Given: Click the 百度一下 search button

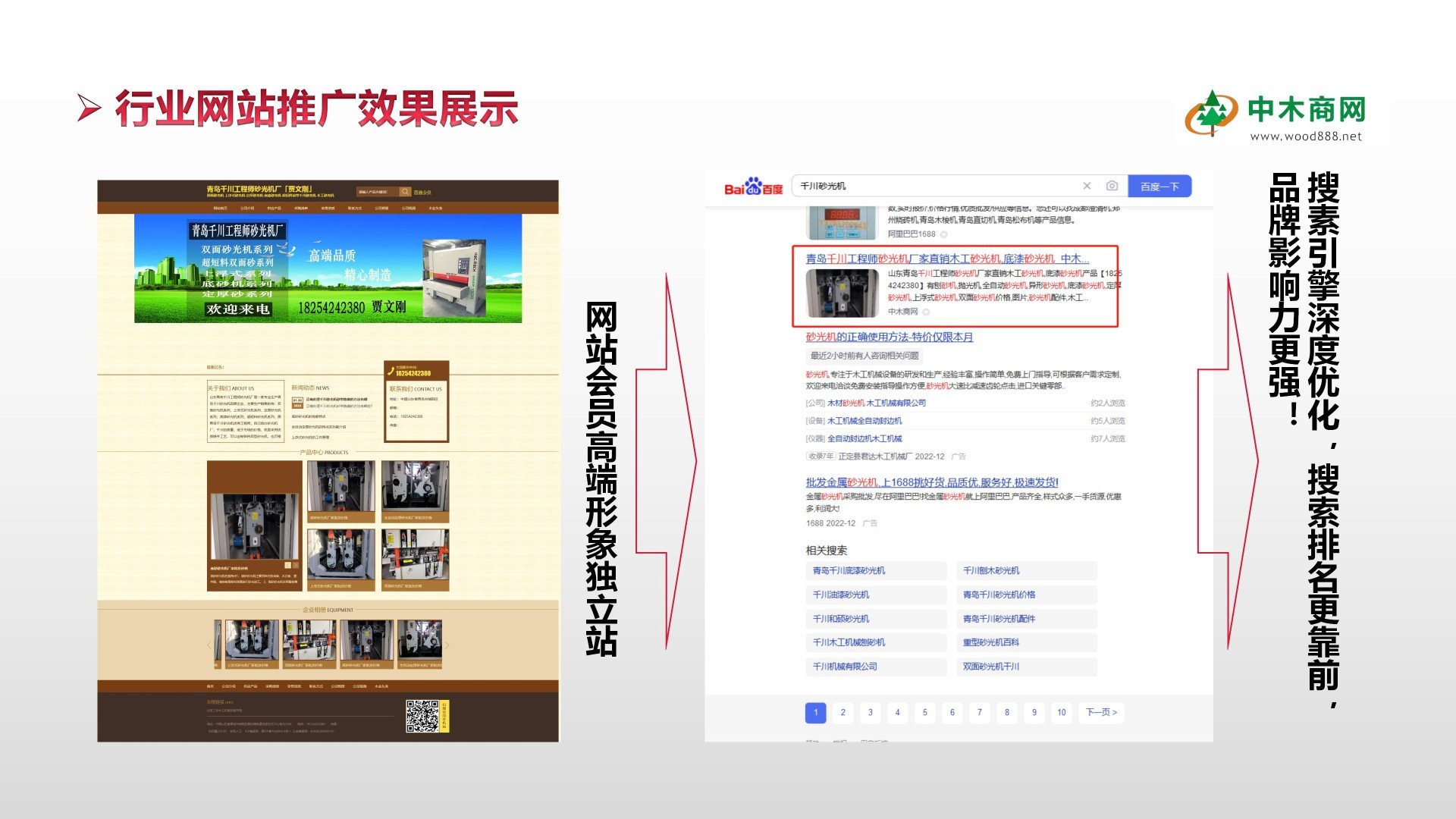Looking at the screenshot, I should 1159,186.
